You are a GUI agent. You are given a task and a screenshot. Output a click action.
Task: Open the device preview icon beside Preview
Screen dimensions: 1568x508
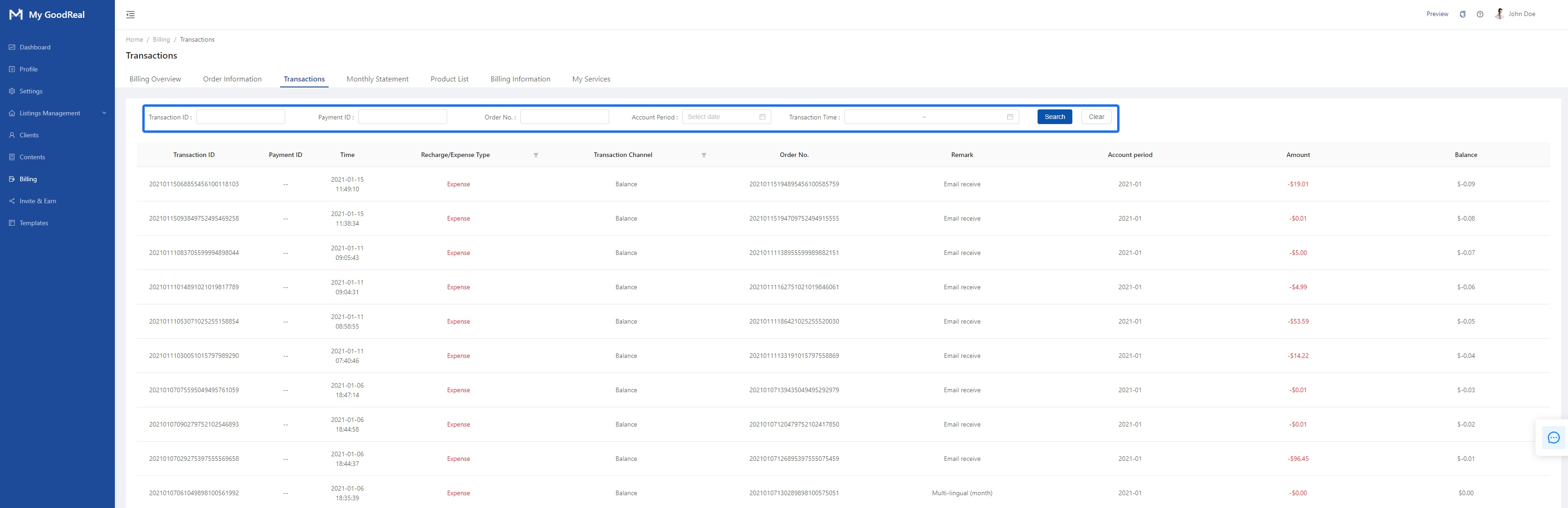[1463, 13]
